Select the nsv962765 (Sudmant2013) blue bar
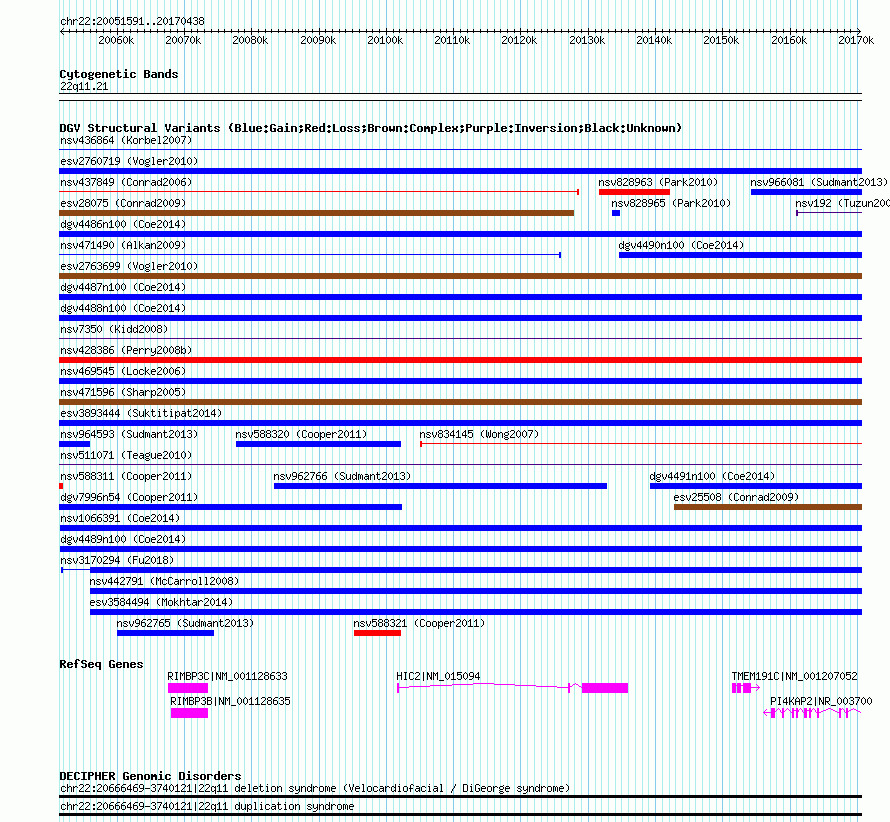Viewport: 890px width, 822px height. pos(165,633)
